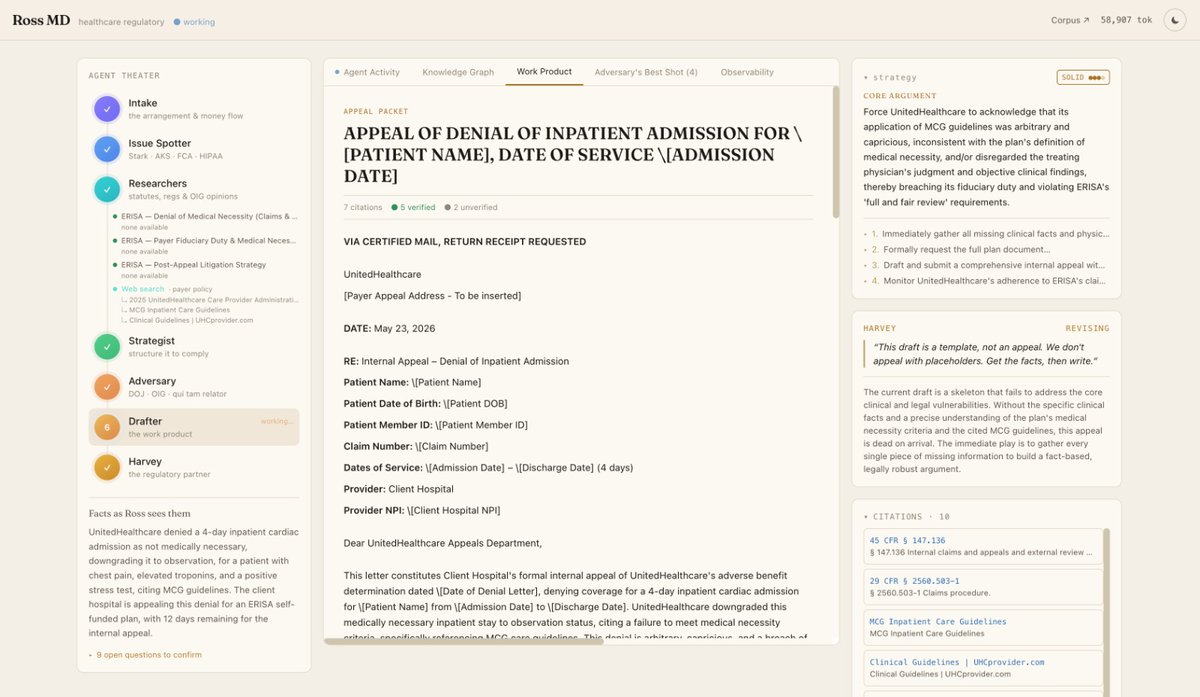1200x697 pixels.
Task: Click the CORE ARGUMENT heading
Action: click(902, 97)
